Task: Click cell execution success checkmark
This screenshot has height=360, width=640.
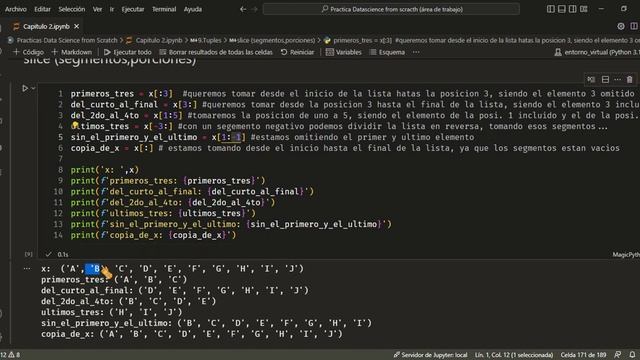Action: tap(49, 254)
